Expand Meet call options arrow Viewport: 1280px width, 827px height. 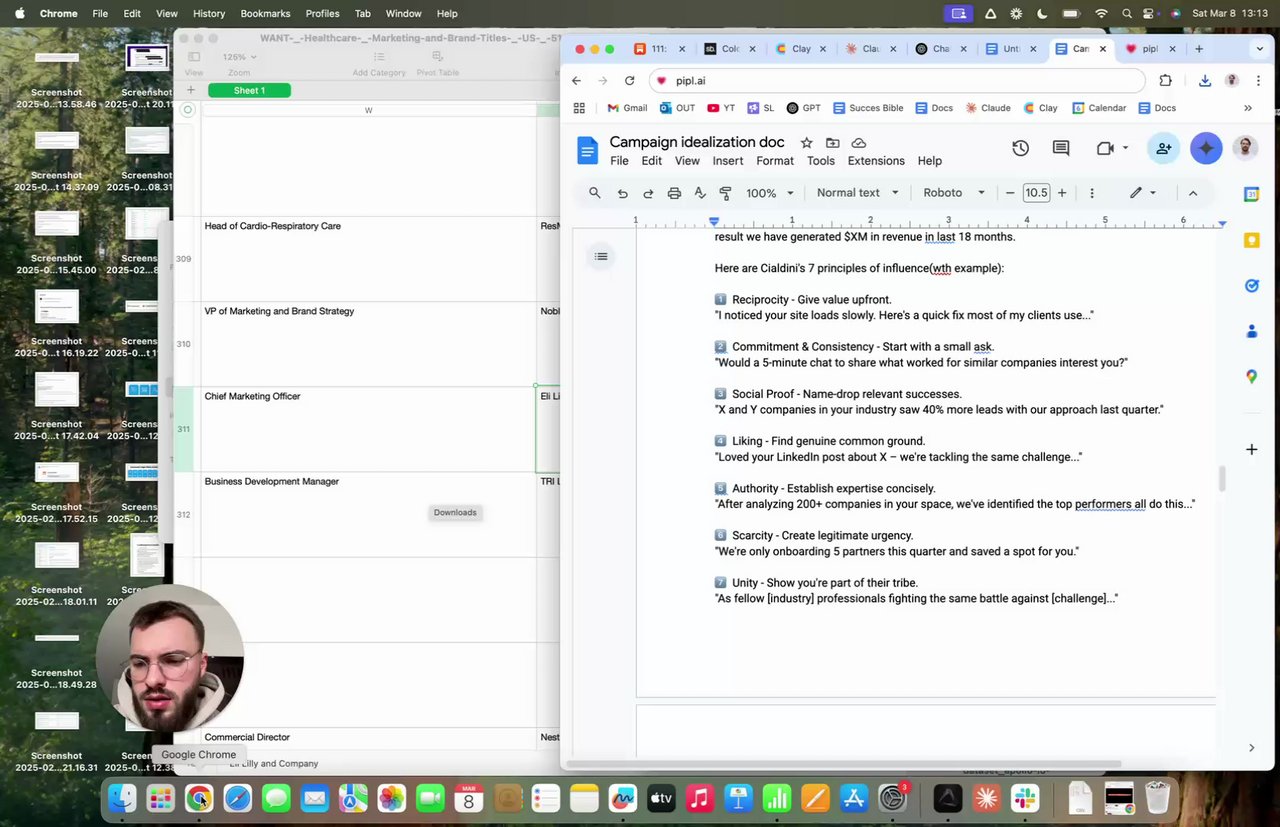[1125, 148]
